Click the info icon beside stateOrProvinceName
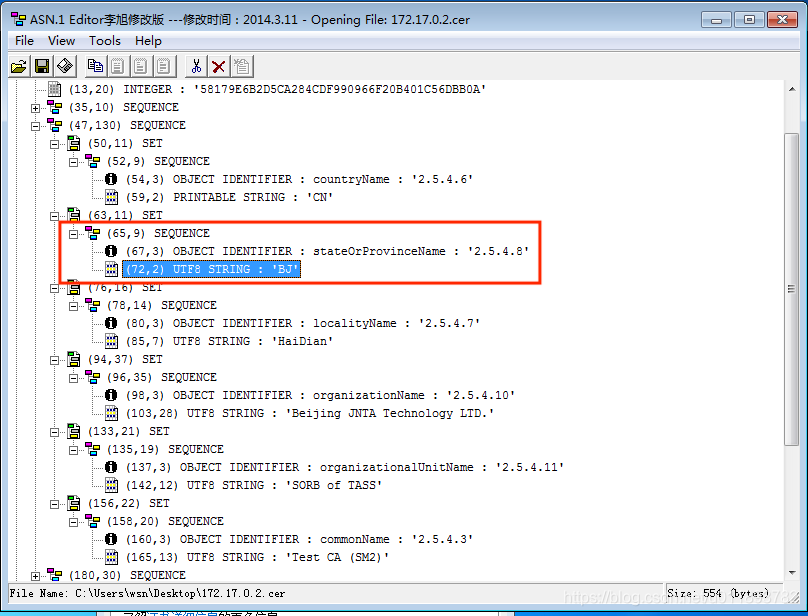 click(111, 251)
